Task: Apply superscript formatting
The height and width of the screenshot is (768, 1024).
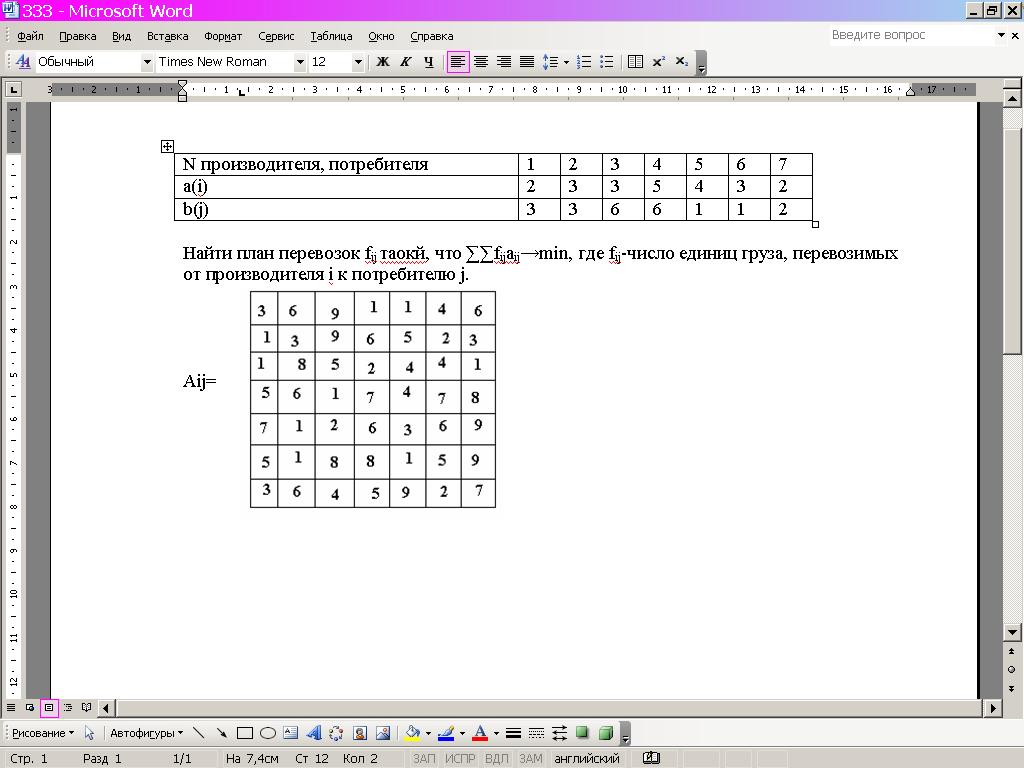Action: tap(659, 62)
